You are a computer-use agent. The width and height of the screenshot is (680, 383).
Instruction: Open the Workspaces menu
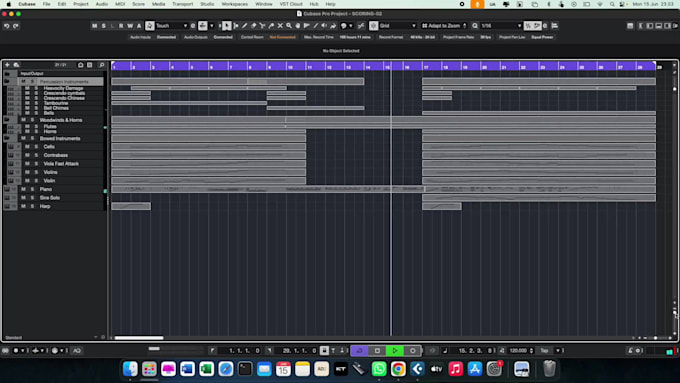tap(235, 4)
